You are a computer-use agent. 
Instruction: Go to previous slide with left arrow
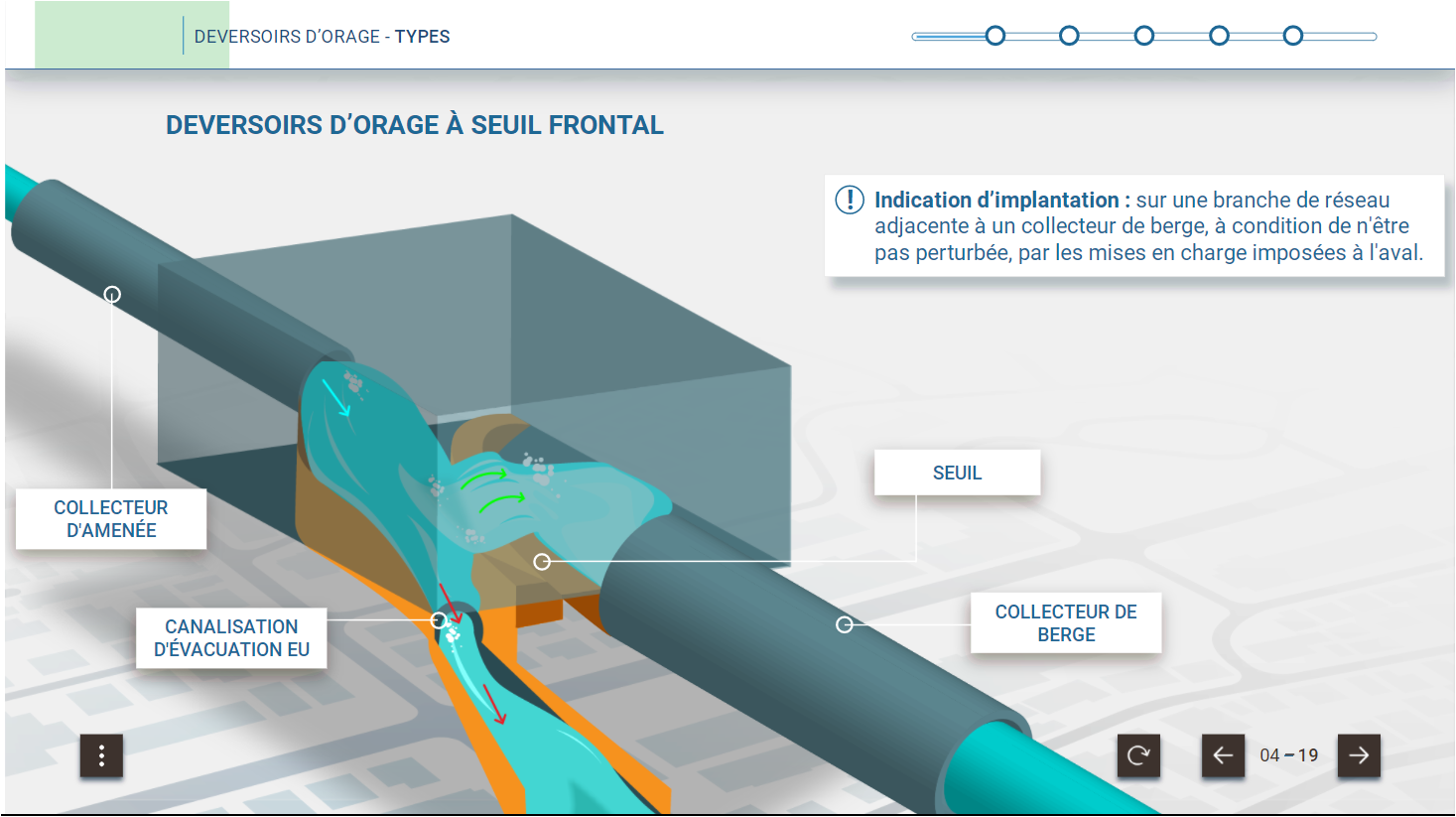point(1223,756)
